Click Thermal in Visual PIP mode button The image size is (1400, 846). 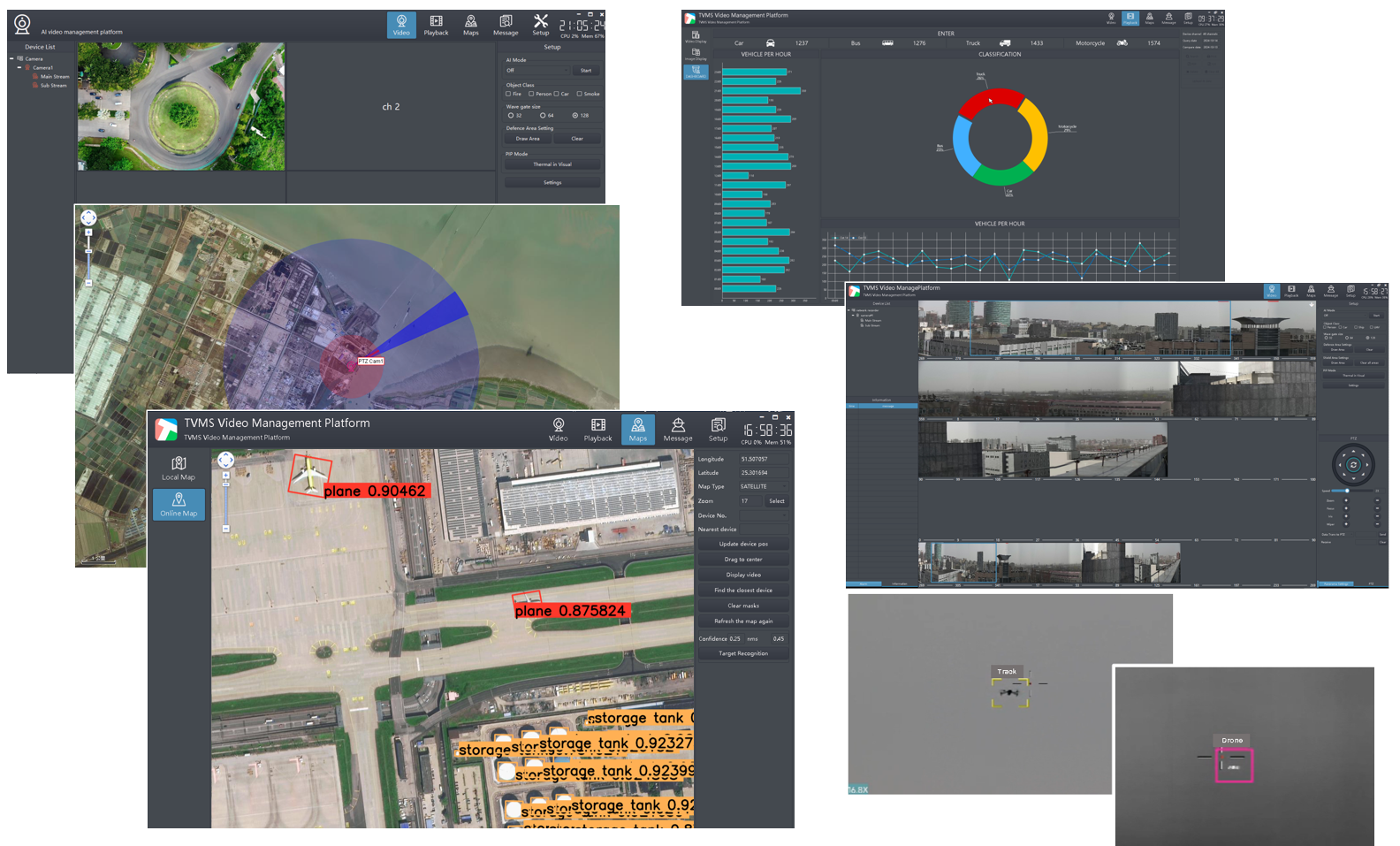coord(552,164)
